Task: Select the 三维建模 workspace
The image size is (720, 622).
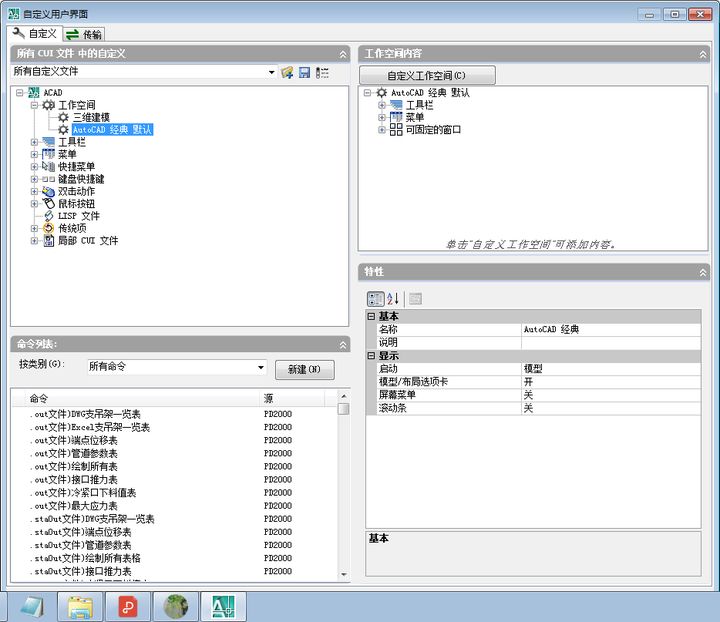Action: click(91, 118)
